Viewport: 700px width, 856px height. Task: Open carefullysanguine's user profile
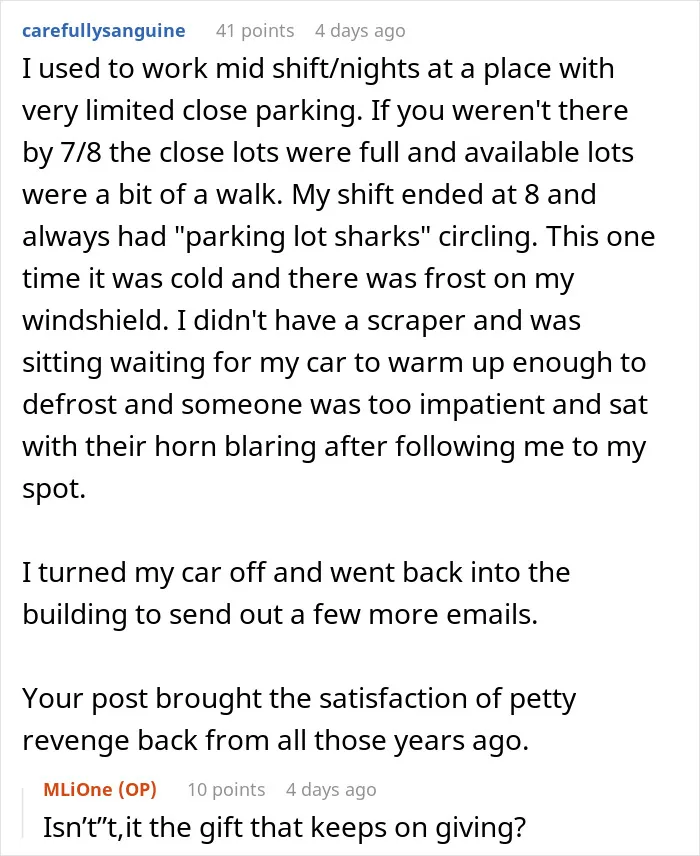[x=104, y=31]
